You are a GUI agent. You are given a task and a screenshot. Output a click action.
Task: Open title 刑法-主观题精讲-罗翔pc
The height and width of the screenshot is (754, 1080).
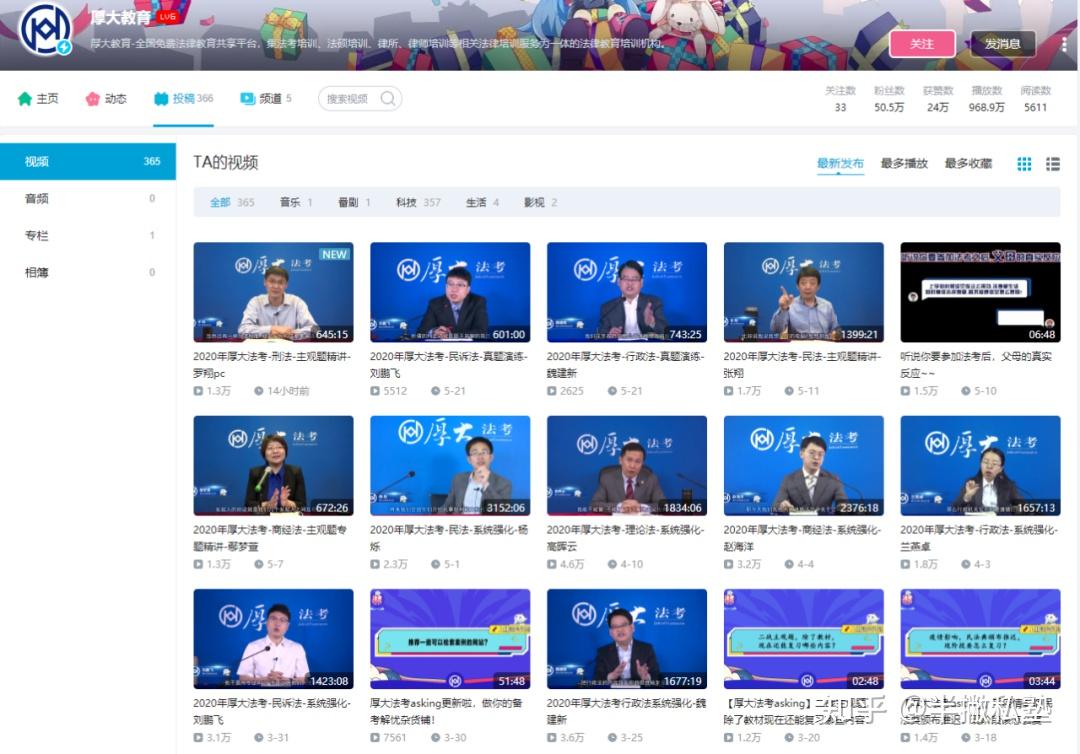pyautogui.click(x=272, y=364)
